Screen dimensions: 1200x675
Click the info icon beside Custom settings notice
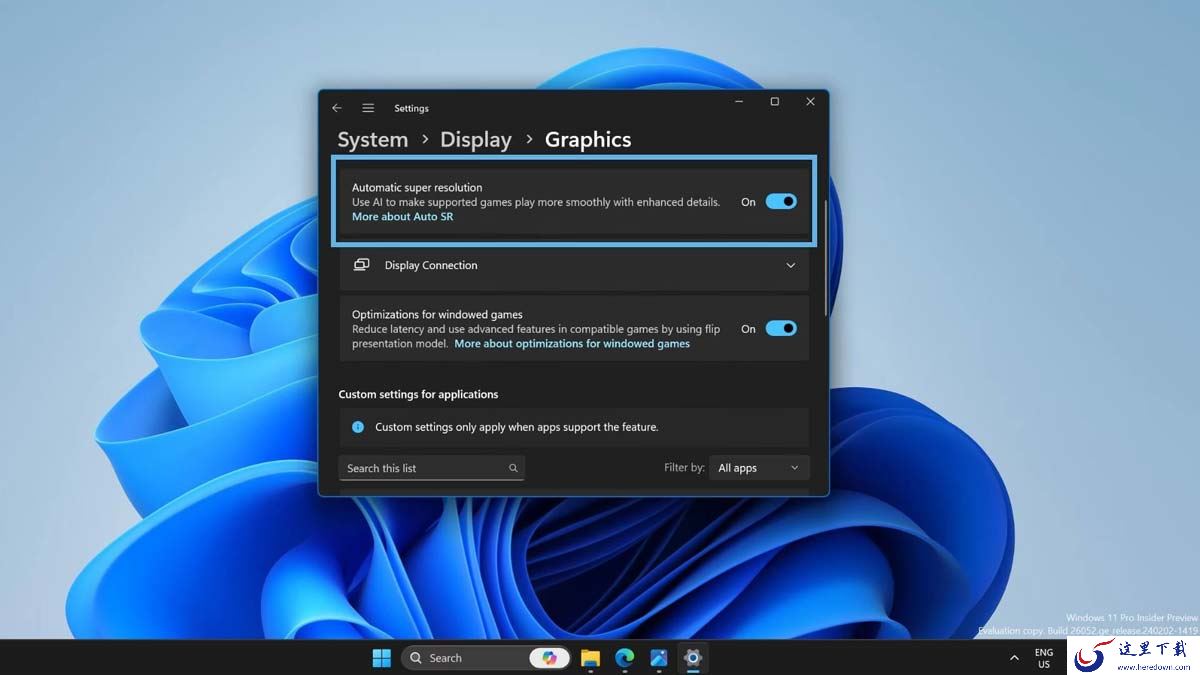pos(358,427)
